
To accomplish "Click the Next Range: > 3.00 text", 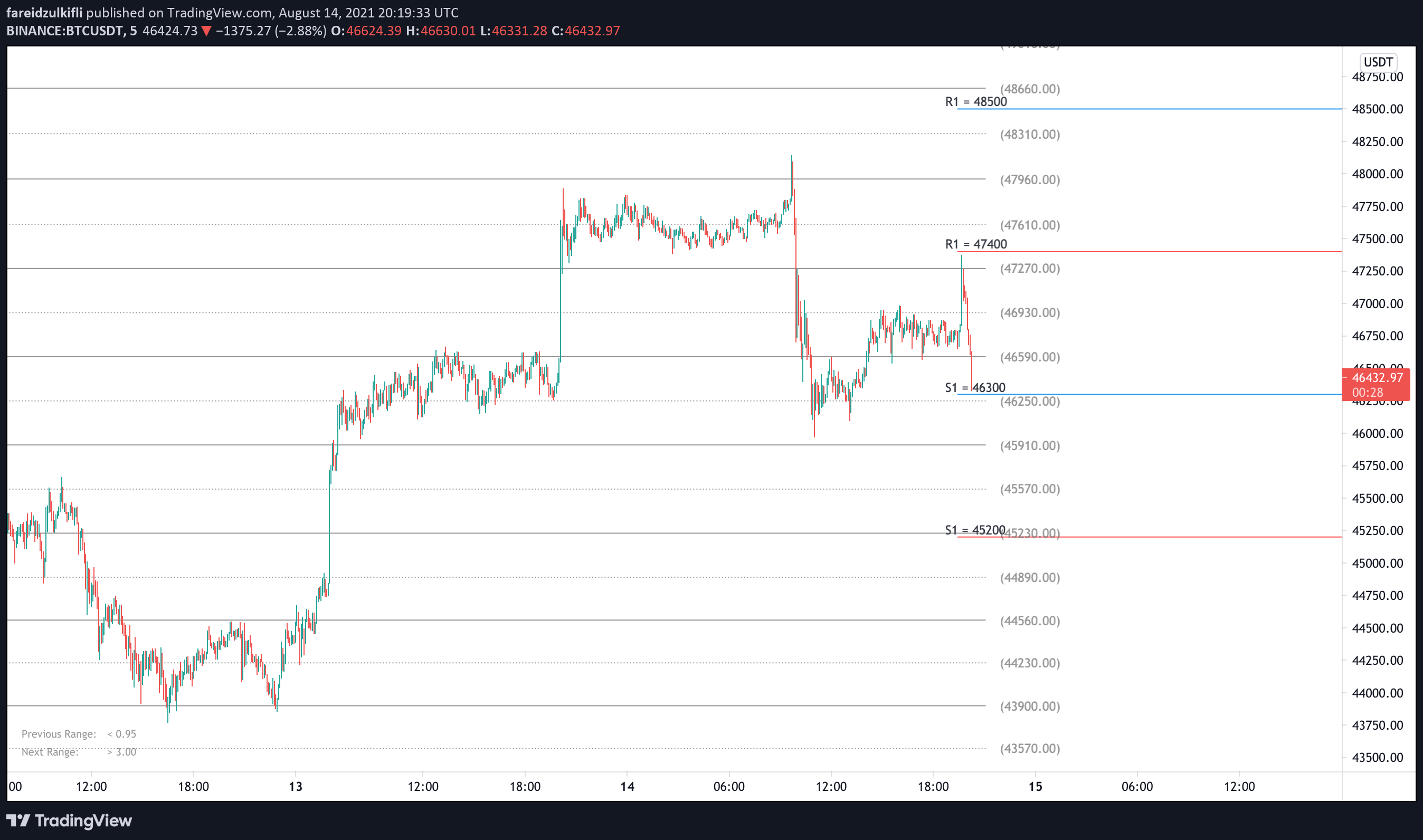I will tap(79, 752).
